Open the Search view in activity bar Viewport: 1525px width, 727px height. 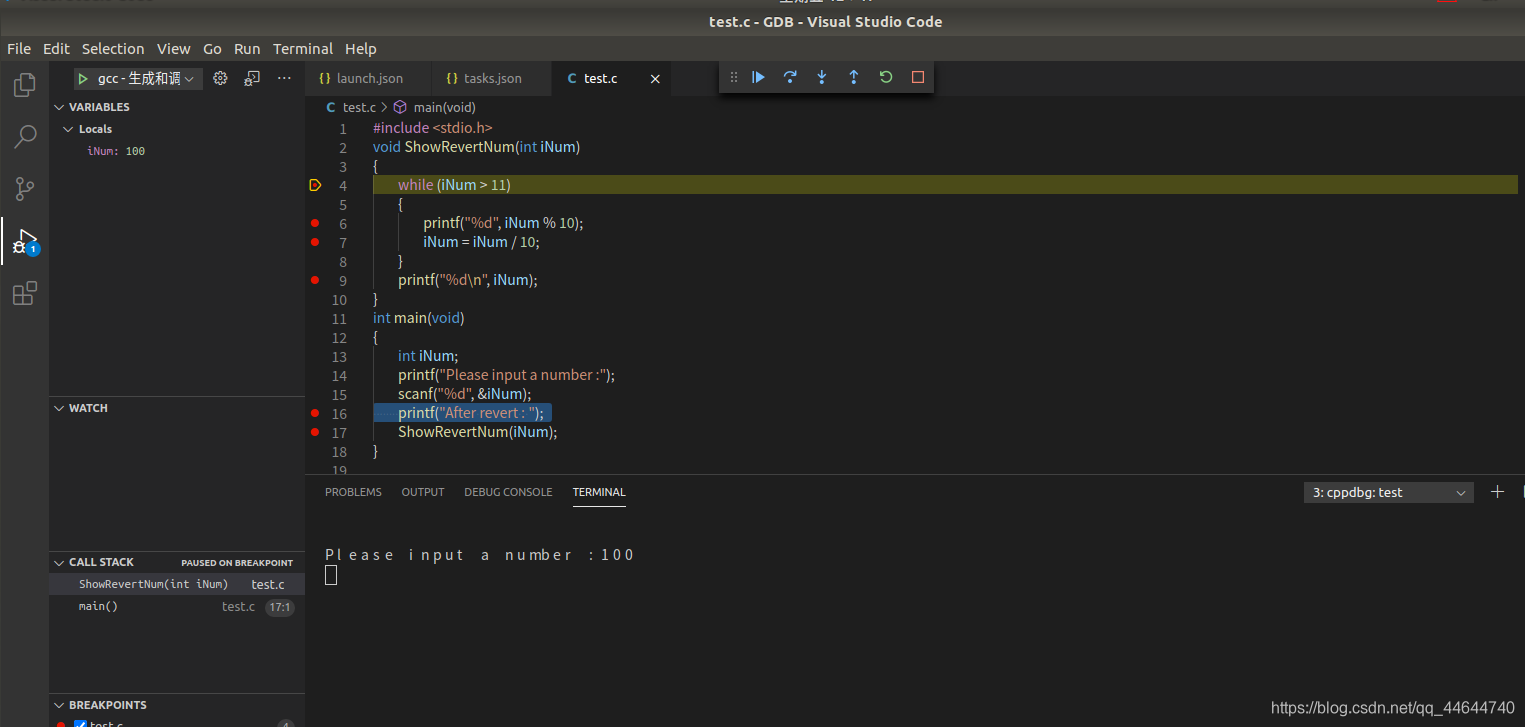click(x=25, y=137)
